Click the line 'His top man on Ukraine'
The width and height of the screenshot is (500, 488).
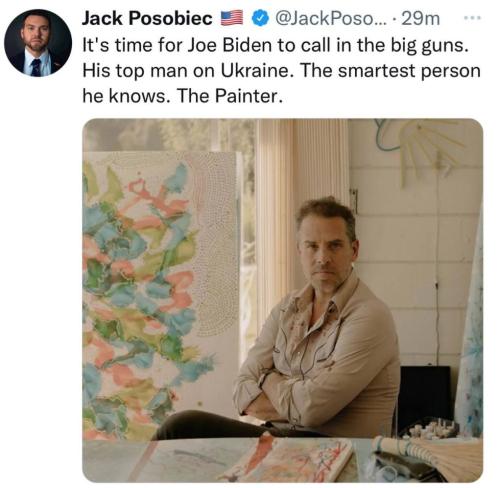pos(189,71)
